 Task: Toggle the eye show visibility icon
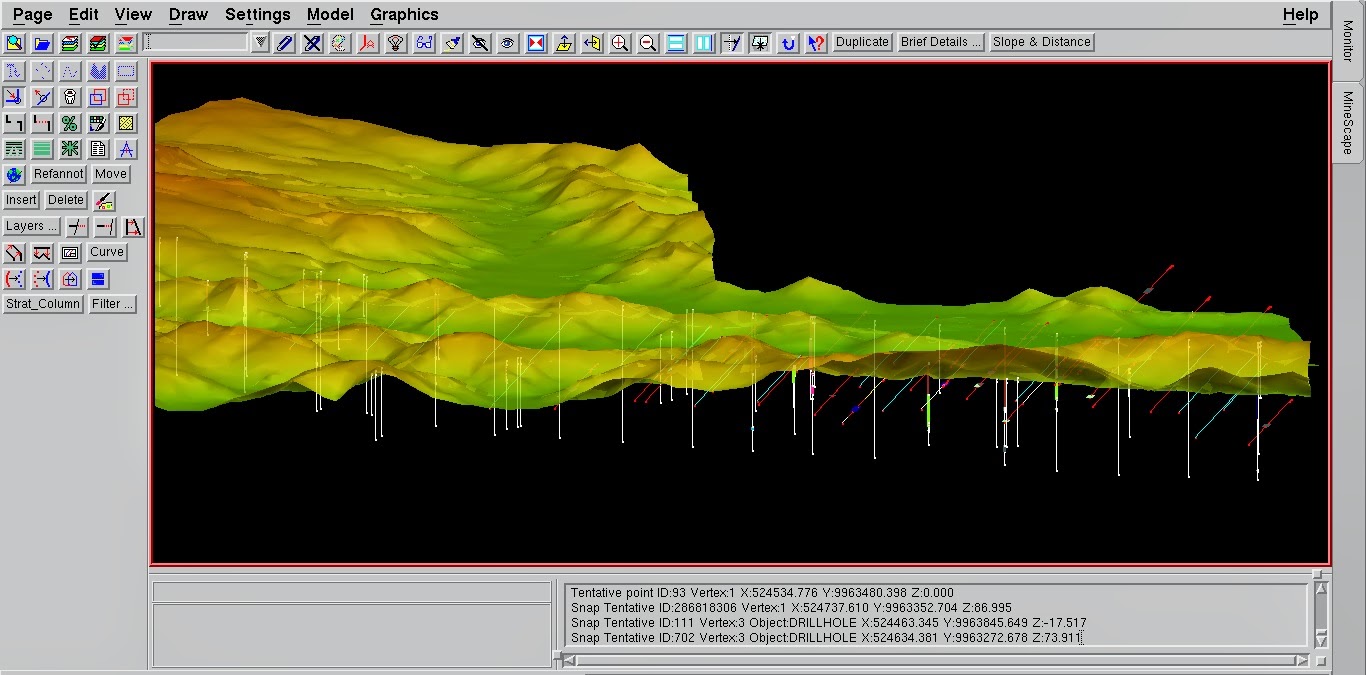508,43
